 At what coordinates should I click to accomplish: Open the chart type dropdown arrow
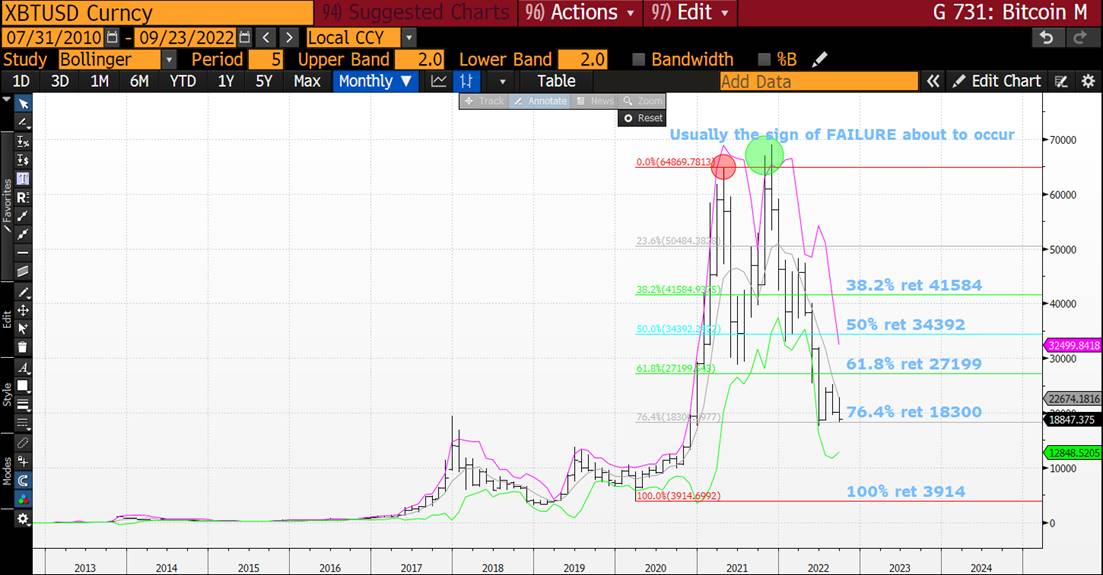pos(502,82)
